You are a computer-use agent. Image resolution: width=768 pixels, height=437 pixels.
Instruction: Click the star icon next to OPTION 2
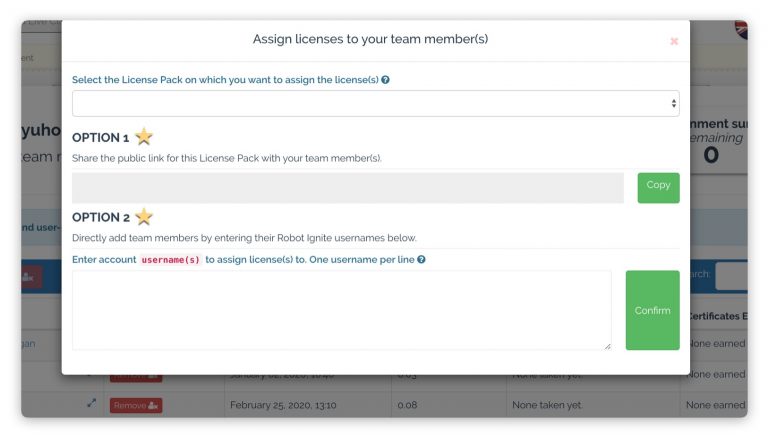click(x=144, y=217)
